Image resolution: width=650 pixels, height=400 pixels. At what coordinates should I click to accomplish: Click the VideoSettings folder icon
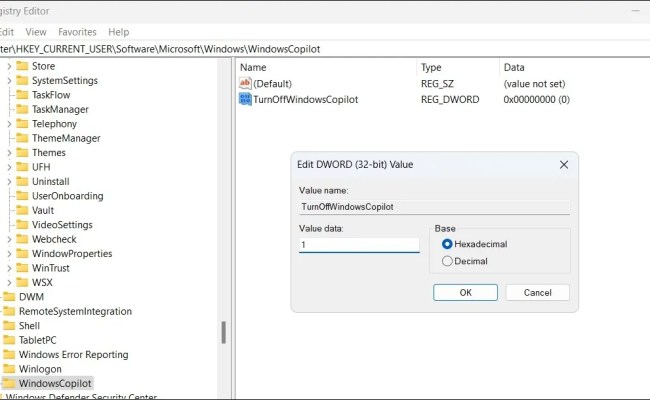click(22, 225)
